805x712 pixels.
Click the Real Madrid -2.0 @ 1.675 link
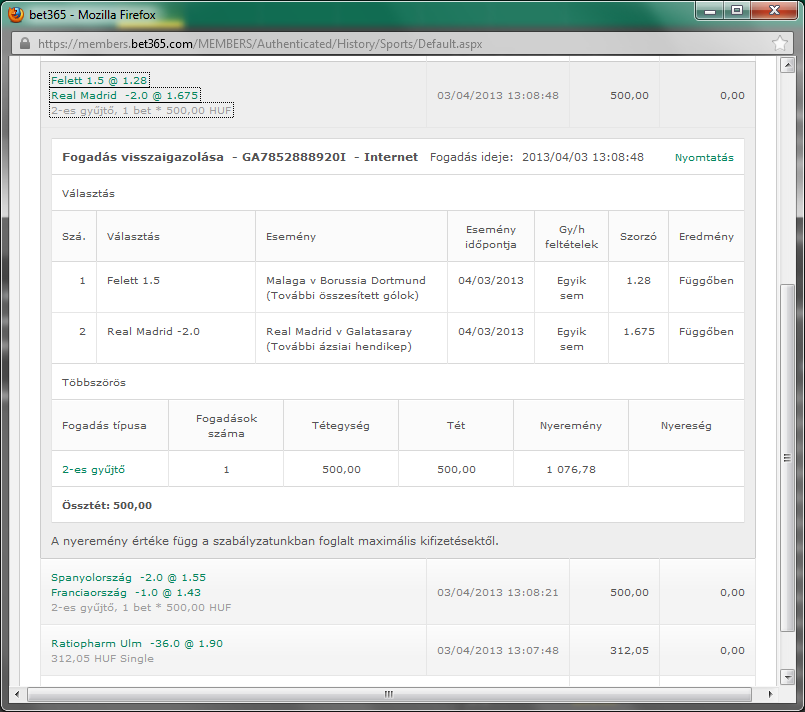coord(125,95)
